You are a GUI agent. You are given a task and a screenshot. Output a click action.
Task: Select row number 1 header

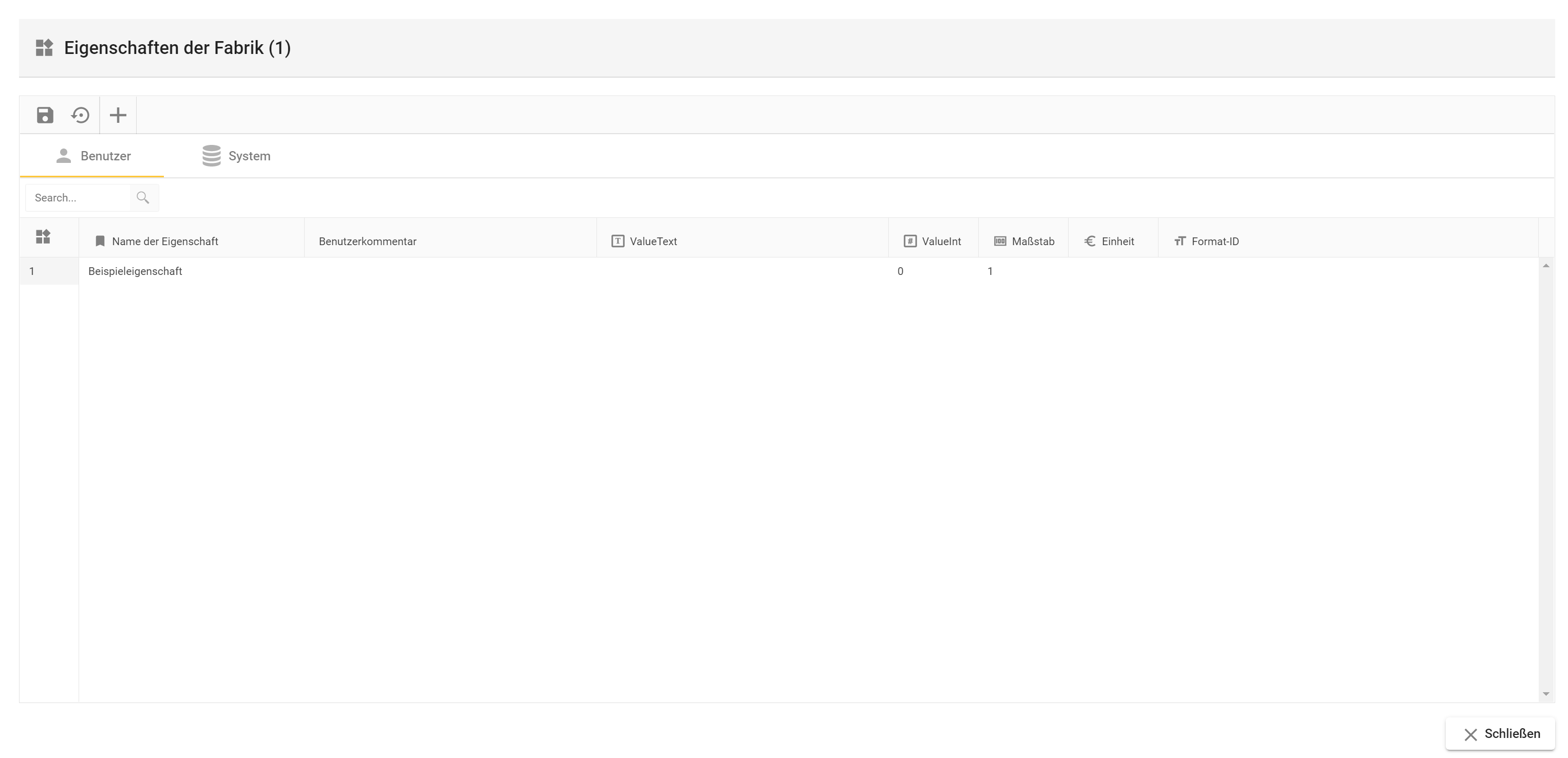pyautogui.click(x=49, y=271)
